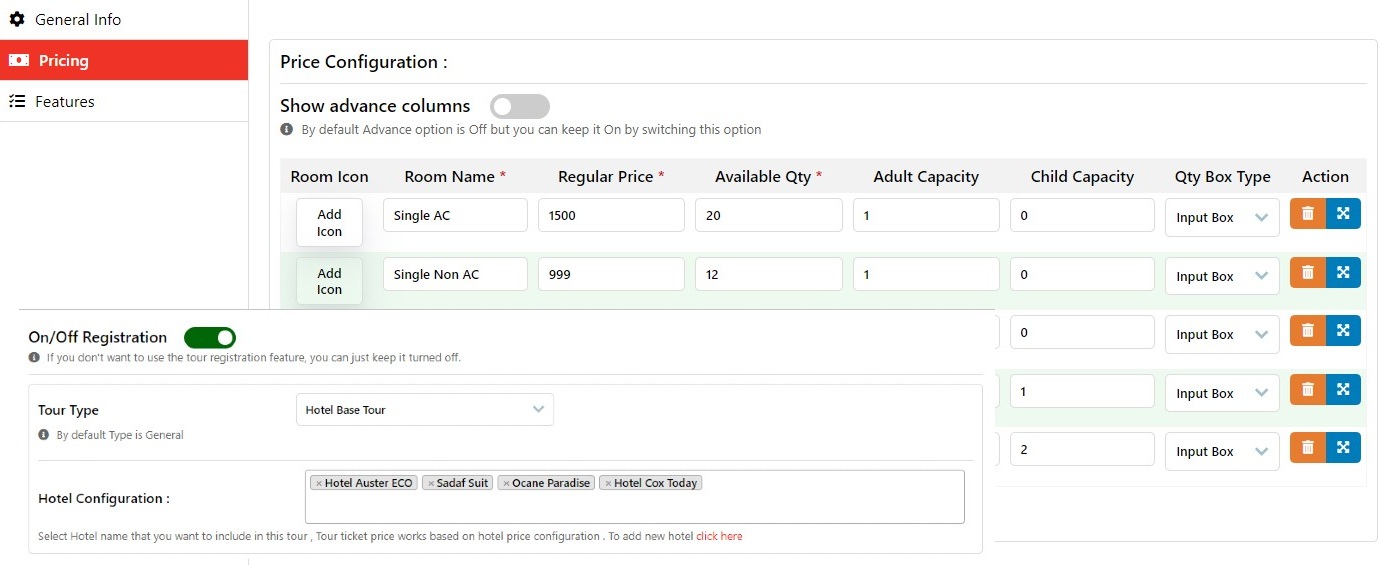Click the Regular Price field showing 1500
This screenshot has width=1388, height=565.
coord(610,216)
